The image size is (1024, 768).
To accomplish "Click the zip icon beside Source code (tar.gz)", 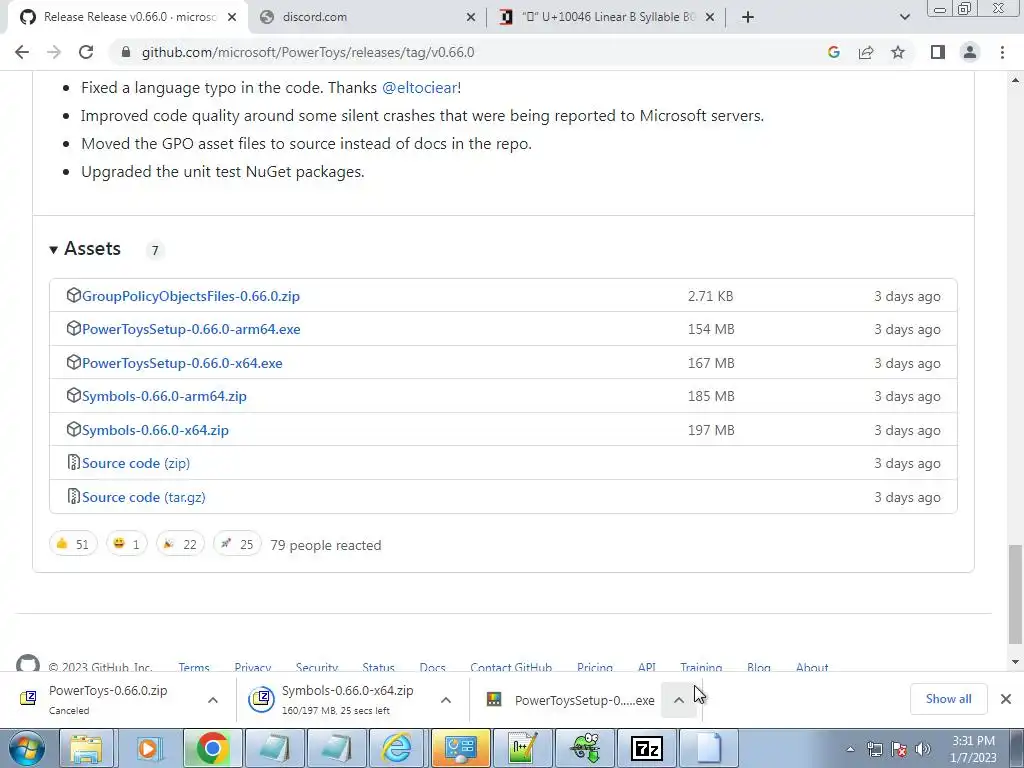I will [x=73, y=496].
